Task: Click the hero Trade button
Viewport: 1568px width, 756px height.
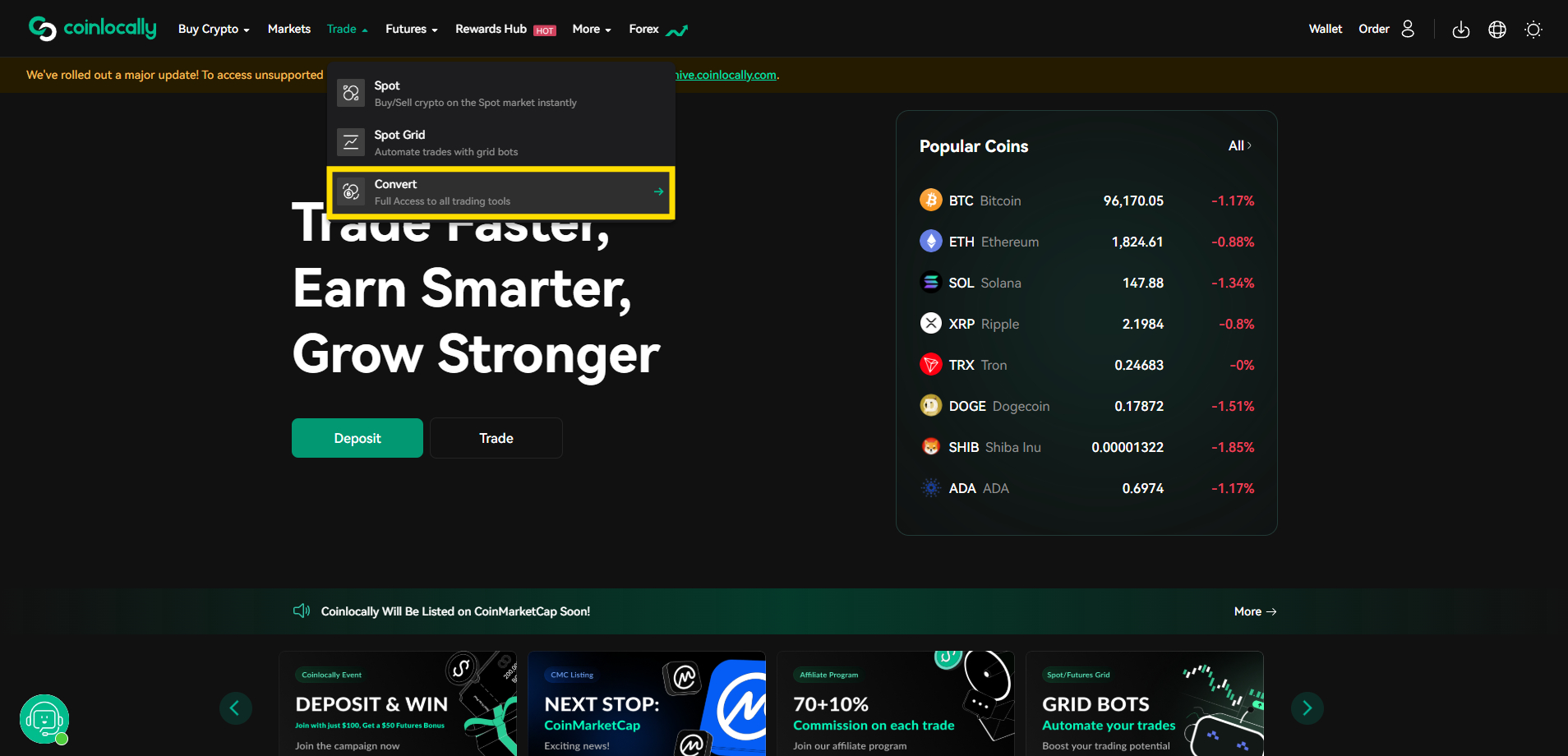Action: coord(496,438)
